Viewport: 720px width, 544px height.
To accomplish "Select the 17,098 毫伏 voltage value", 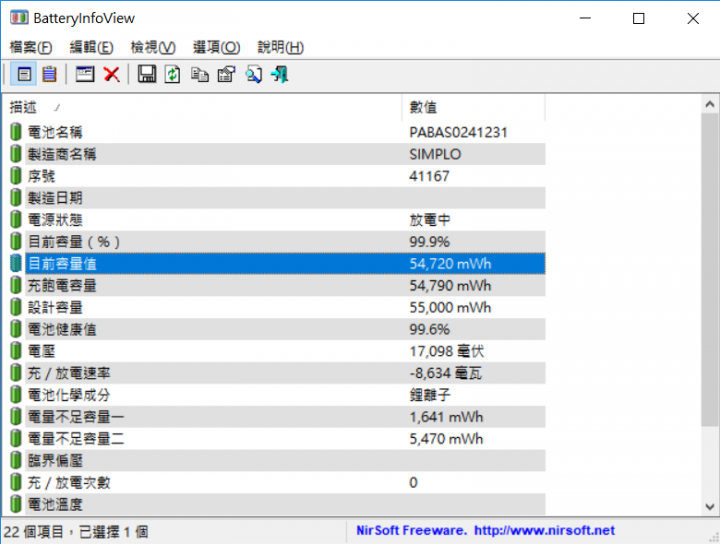I will tap(447, 351).
